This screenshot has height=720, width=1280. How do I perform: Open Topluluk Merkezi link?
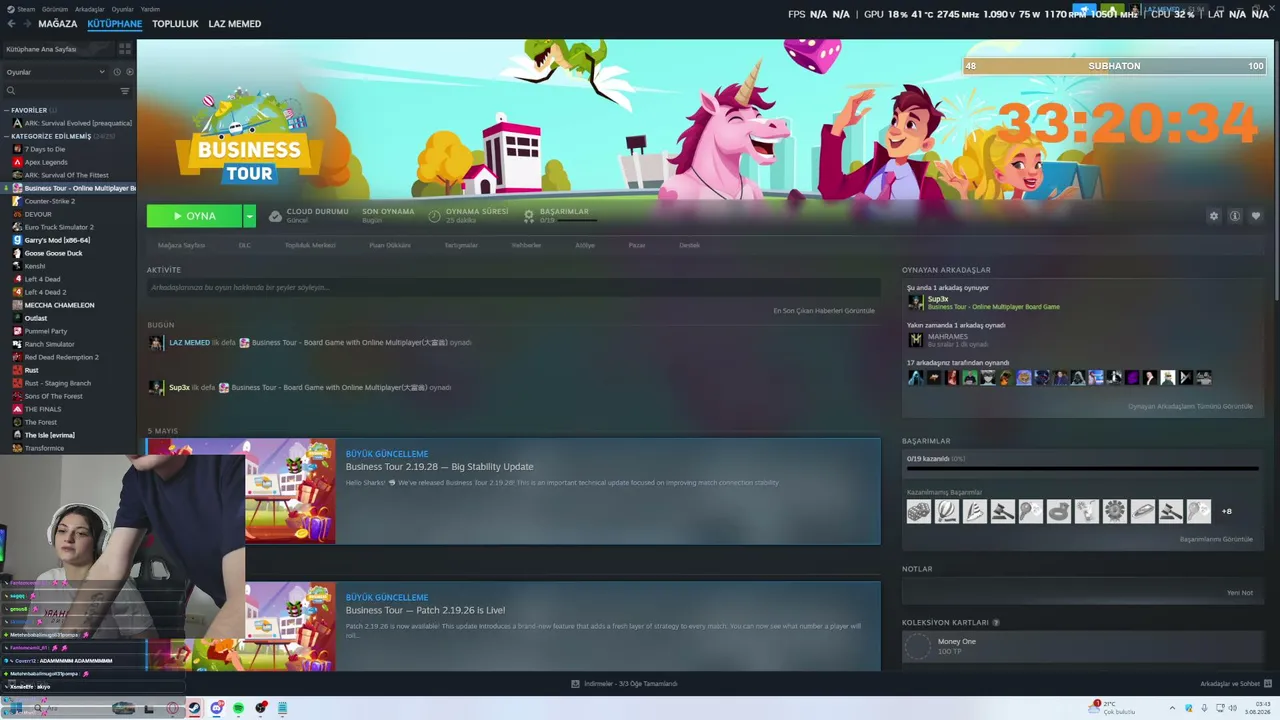click(310, 245)
